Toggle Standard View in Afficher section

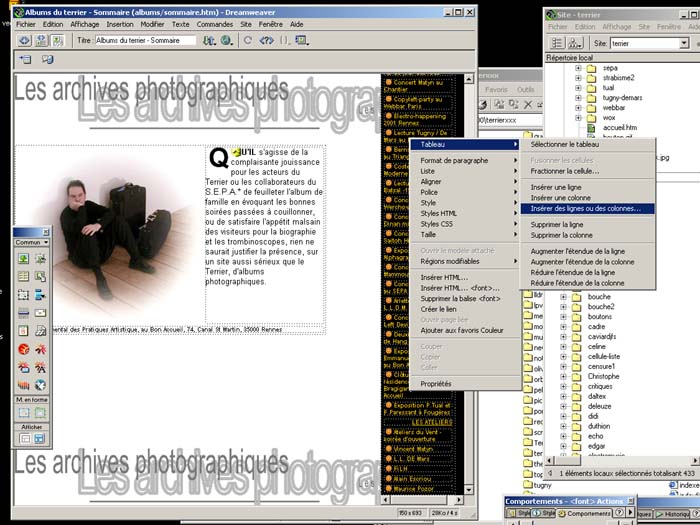tap(25, 439)
